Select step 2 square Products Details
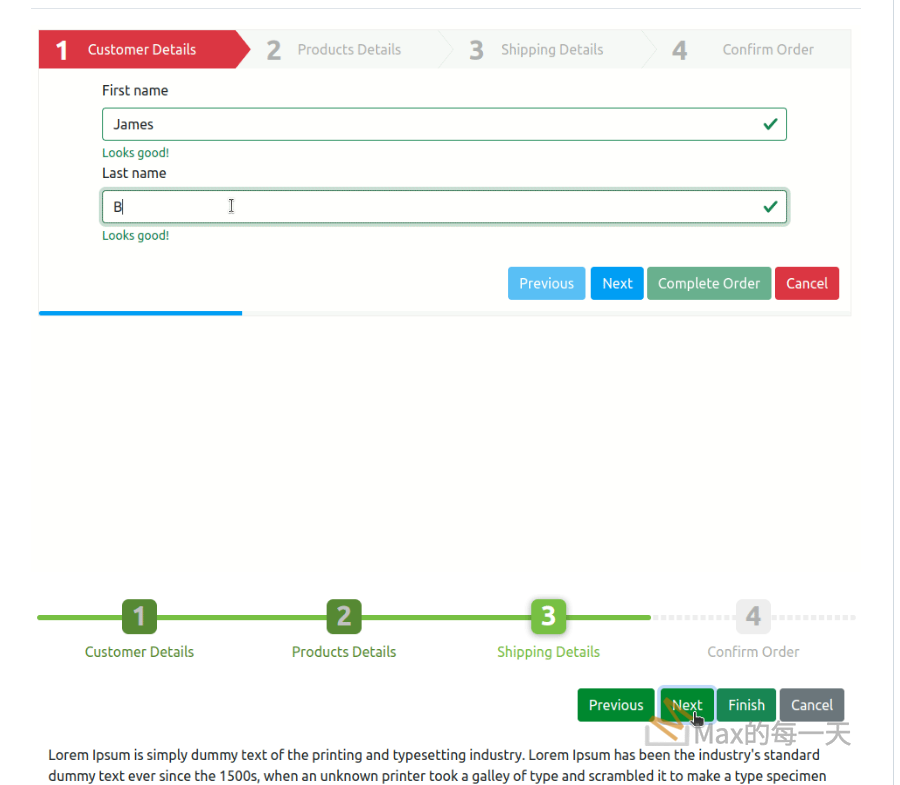The width and height of the screenshot is (900, 785). point(344,617)
